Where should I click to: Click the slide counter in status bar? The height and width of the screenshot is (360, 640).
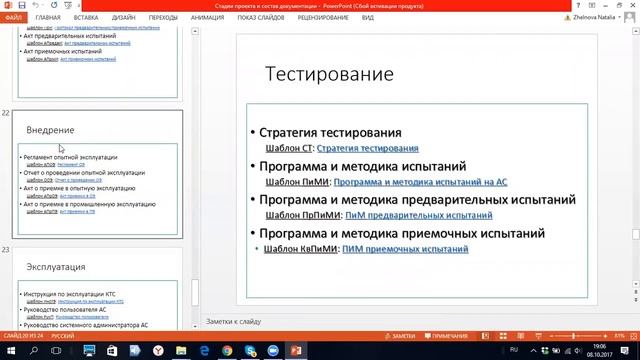[x=23, y=336]
